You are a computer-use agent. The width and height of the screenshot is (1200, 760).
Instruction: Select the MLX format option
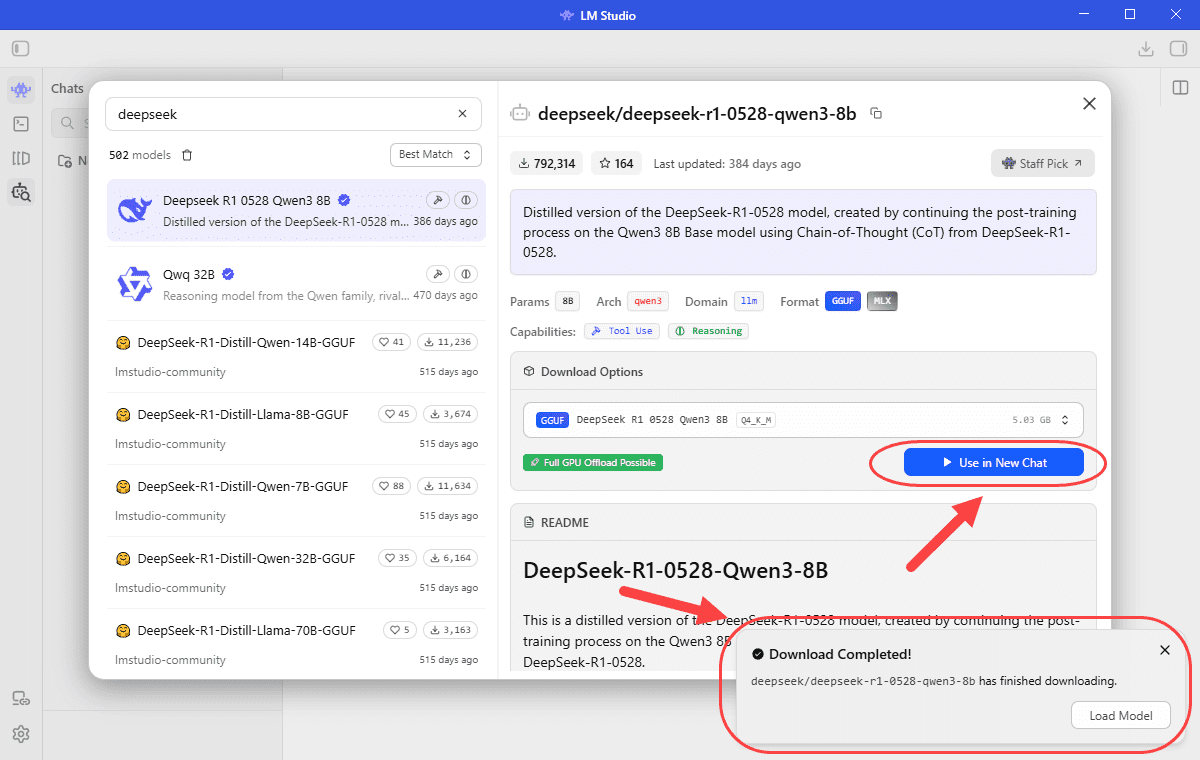[882, 301]
